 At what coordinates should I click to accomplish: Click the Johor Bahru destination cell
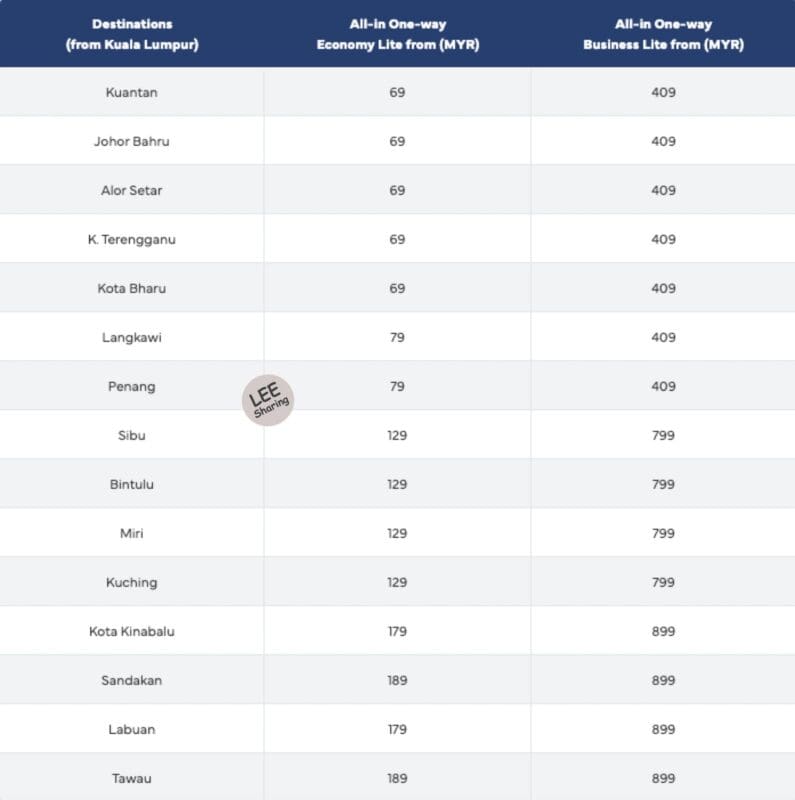pyautogui.click(x=132, y=141)
